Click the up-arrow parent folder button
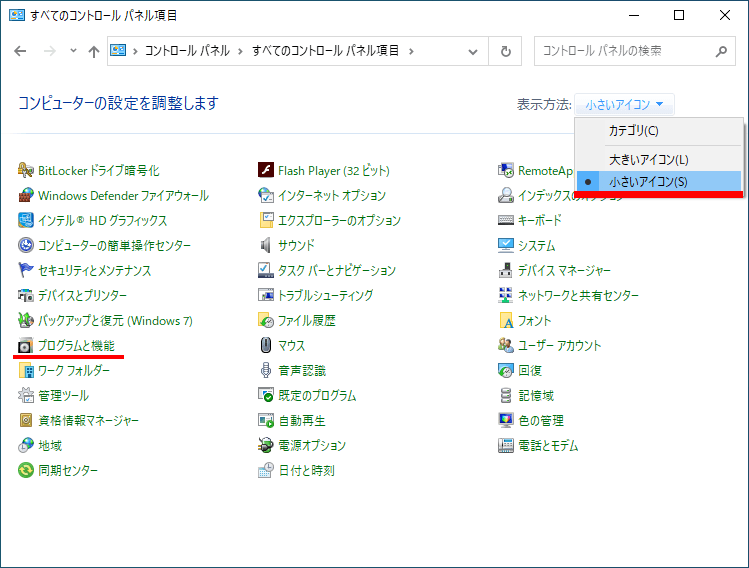Screen dimensions: 749x568 pyautogui.click(x=93, y=51)
